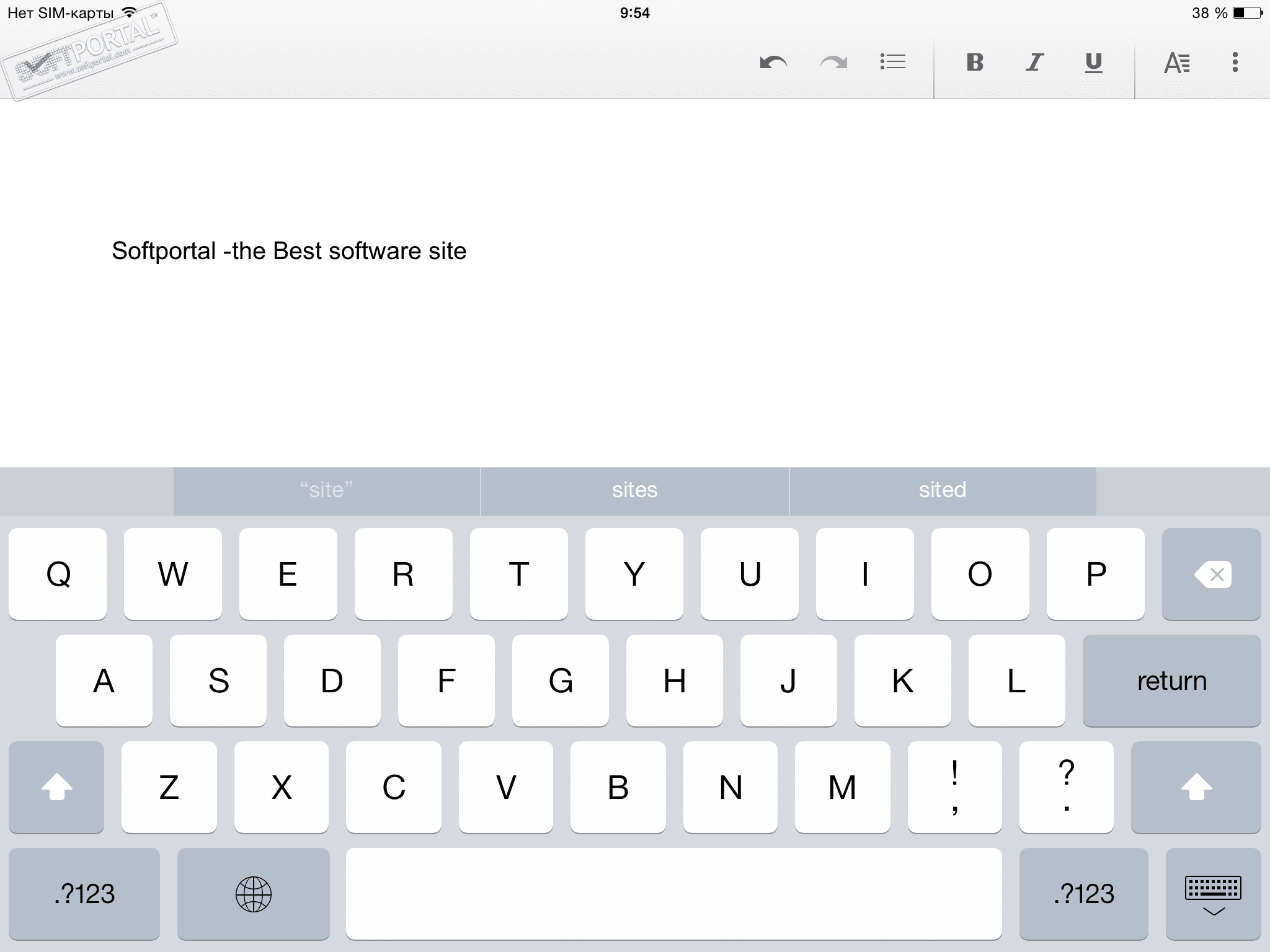Open the text formatting options panel
The width and height of the screenshot is (1270, 952).
(x=1176, y=63)
